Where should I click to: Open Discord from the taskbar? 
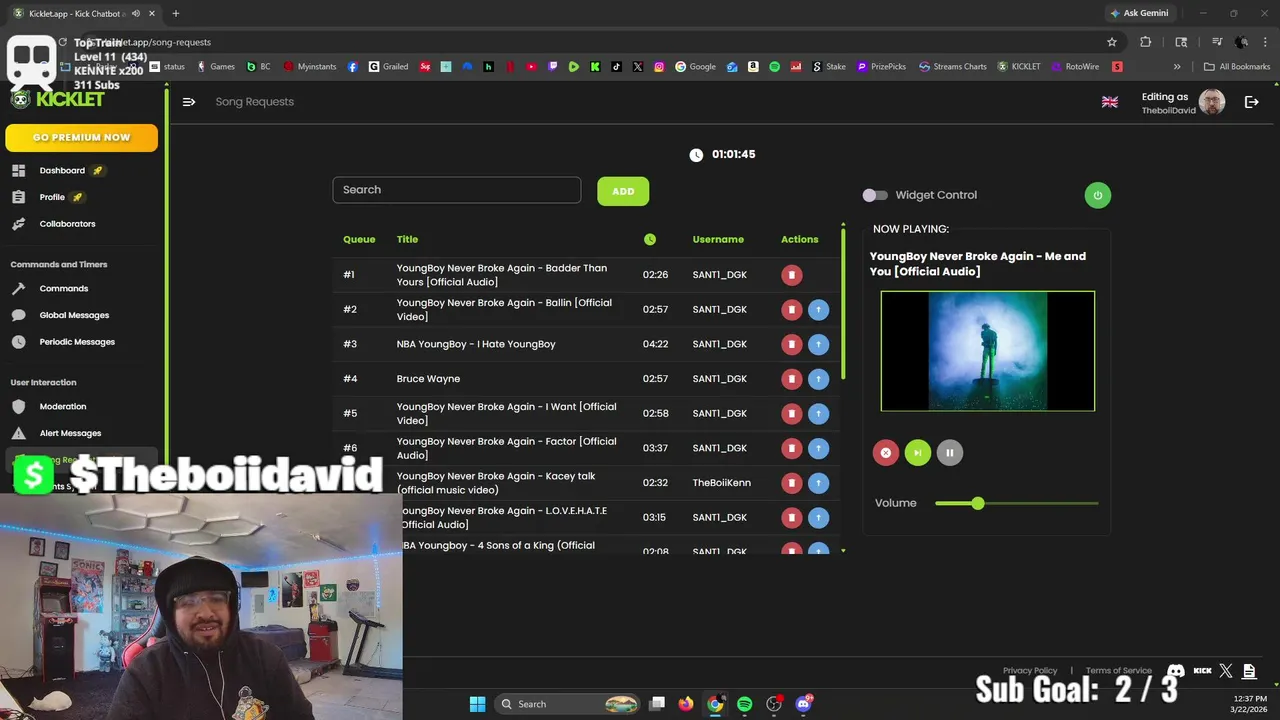tap(804, 704)
